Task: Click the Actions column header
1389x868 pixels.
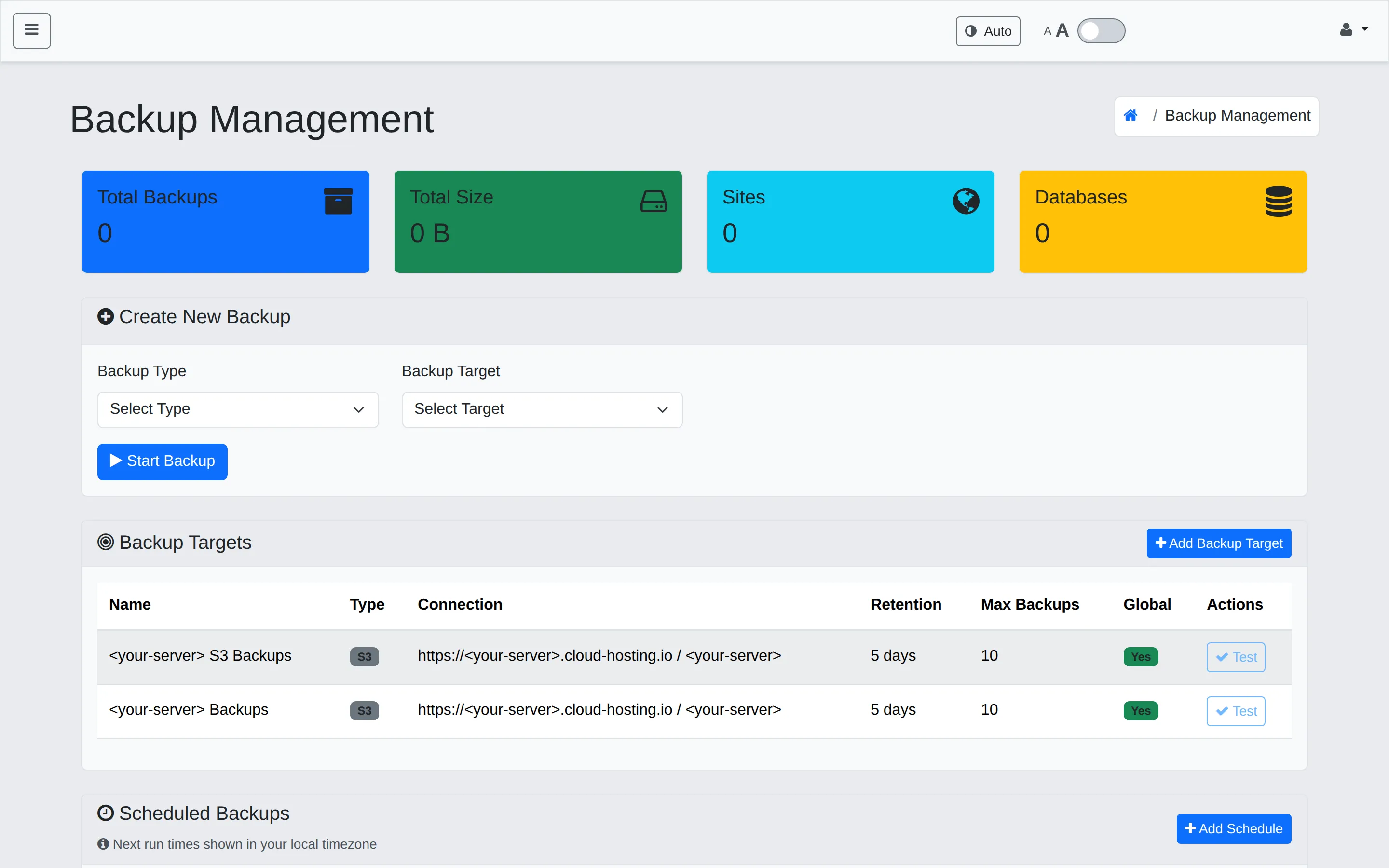Action: tap(1235, 605)
